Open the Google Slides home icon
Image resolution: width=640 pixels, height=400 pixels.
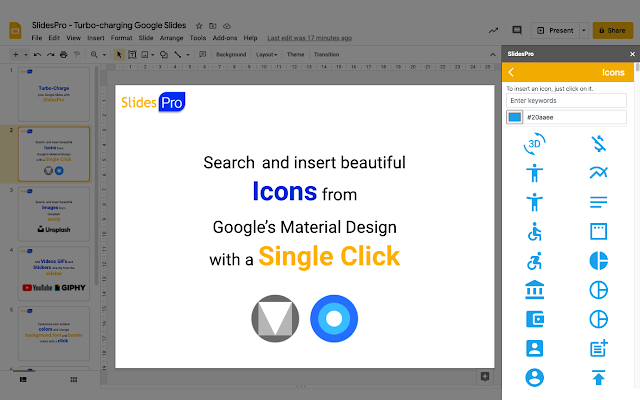pos(15,30)
